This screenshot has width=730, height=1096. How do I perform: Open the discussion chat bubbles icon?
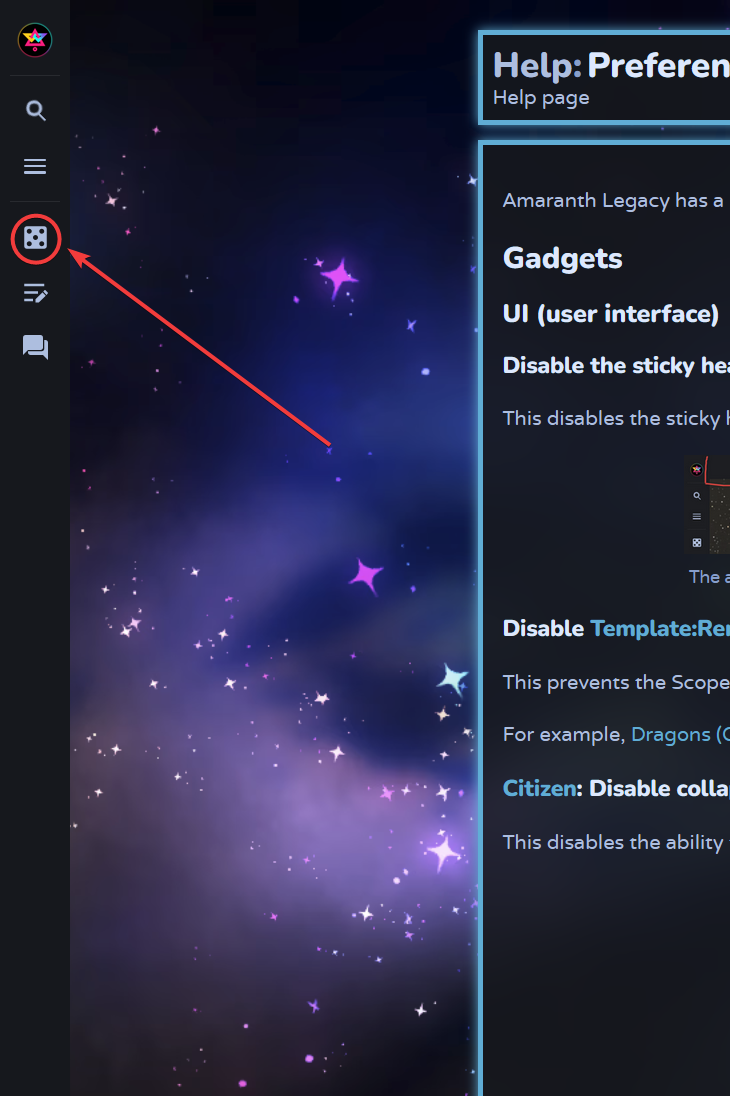point(35,347)
